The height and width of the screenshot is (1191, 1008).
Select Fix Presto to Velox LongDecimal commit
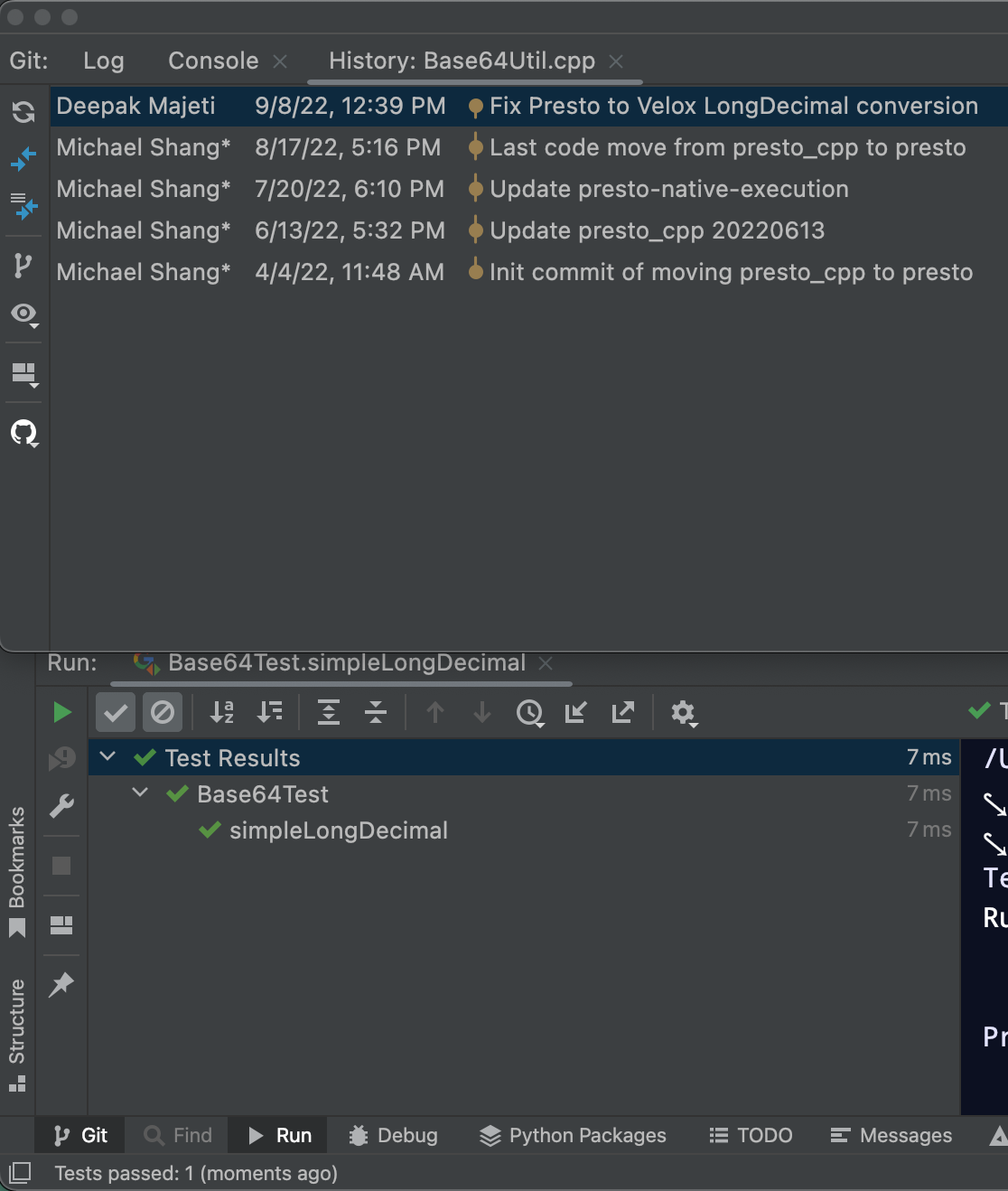pyautogui.click(x=733, y=106)
